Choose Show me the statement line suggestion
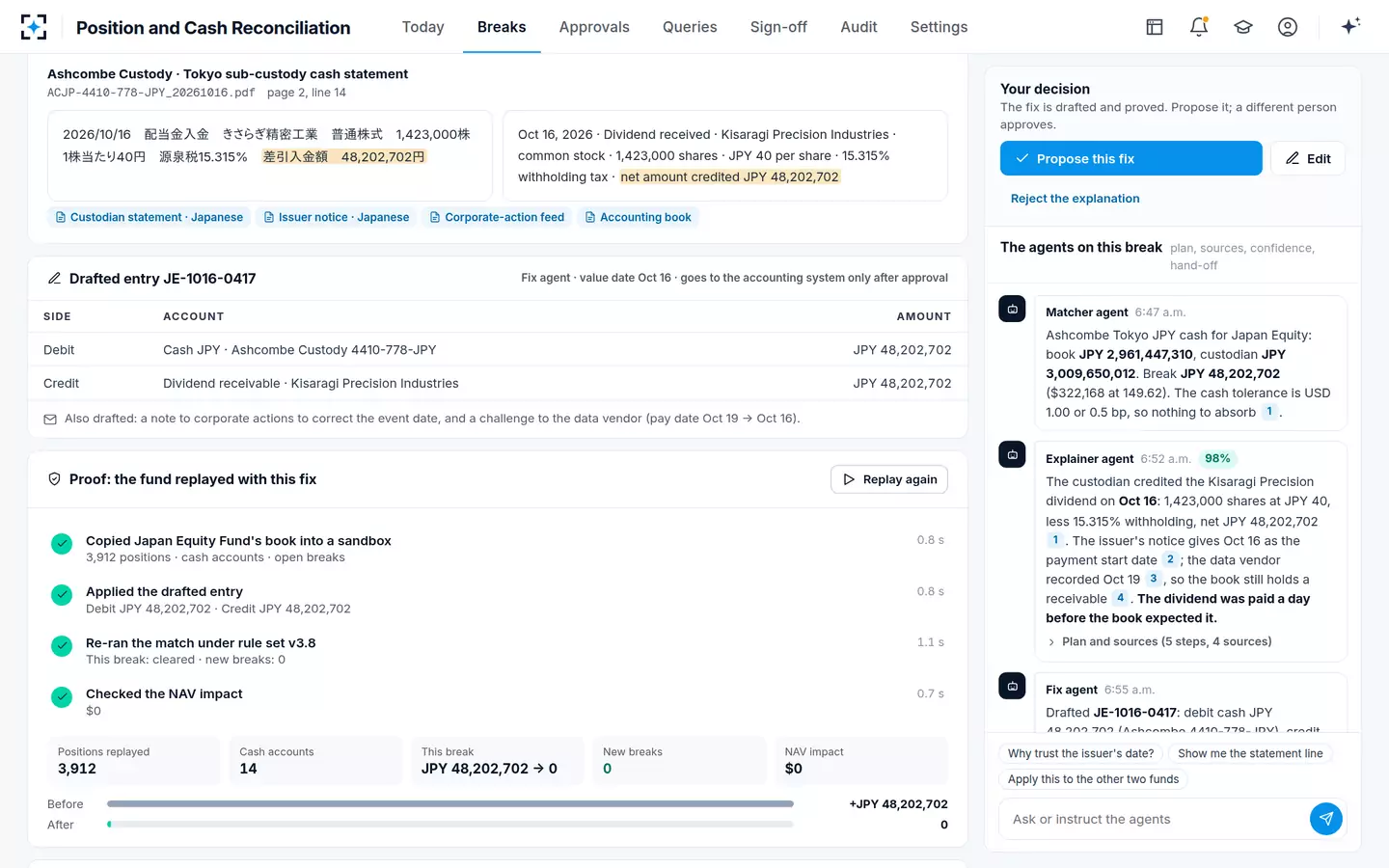The height and width of the screenshot is (868, 1389). (1250, 753)
